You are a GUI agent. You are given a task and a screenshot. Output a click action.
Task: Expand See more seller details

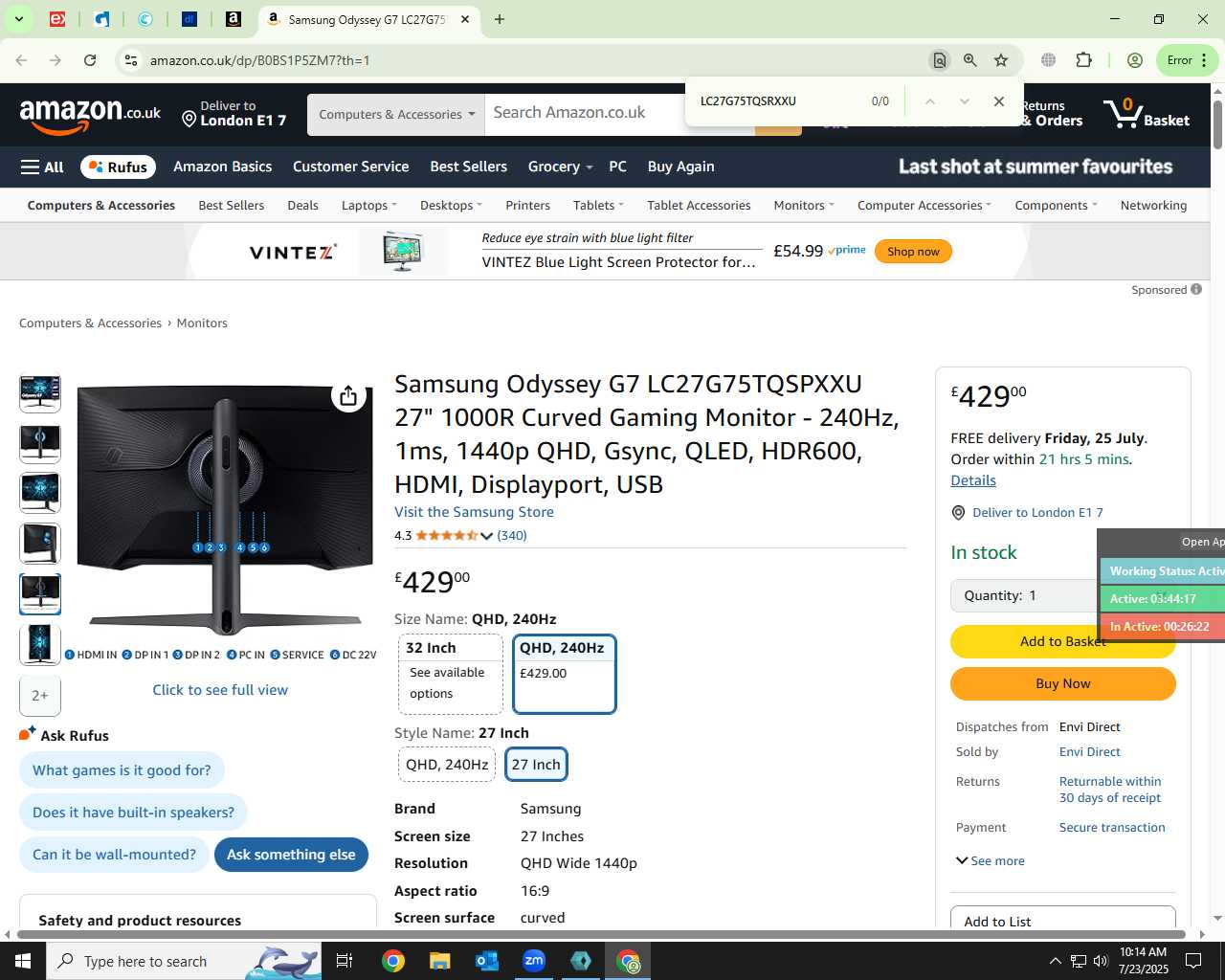click(991, 860)
